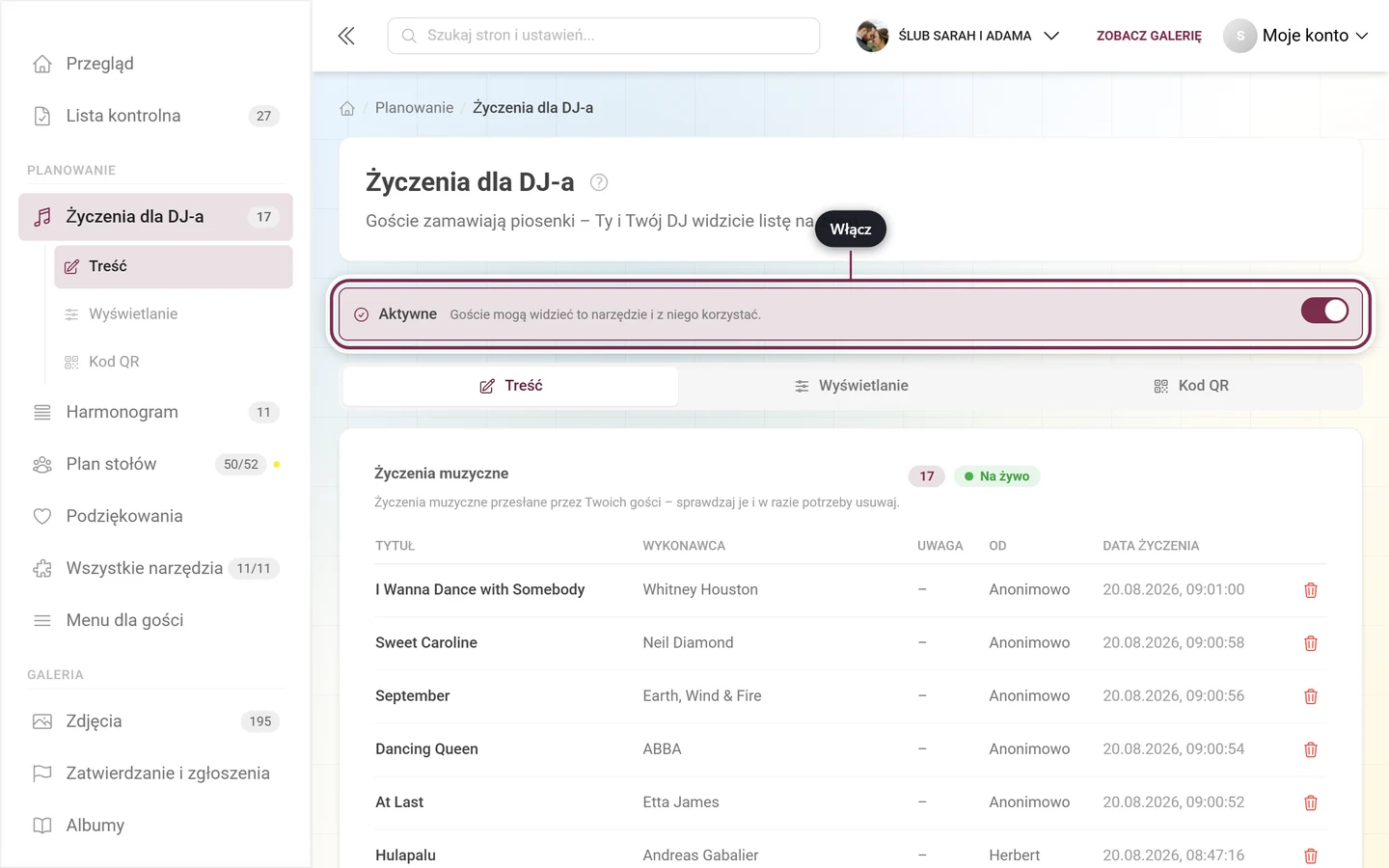Delete the I Wanna Dance with Somebody request
1389x868 pixels.
coord(1311,590)
